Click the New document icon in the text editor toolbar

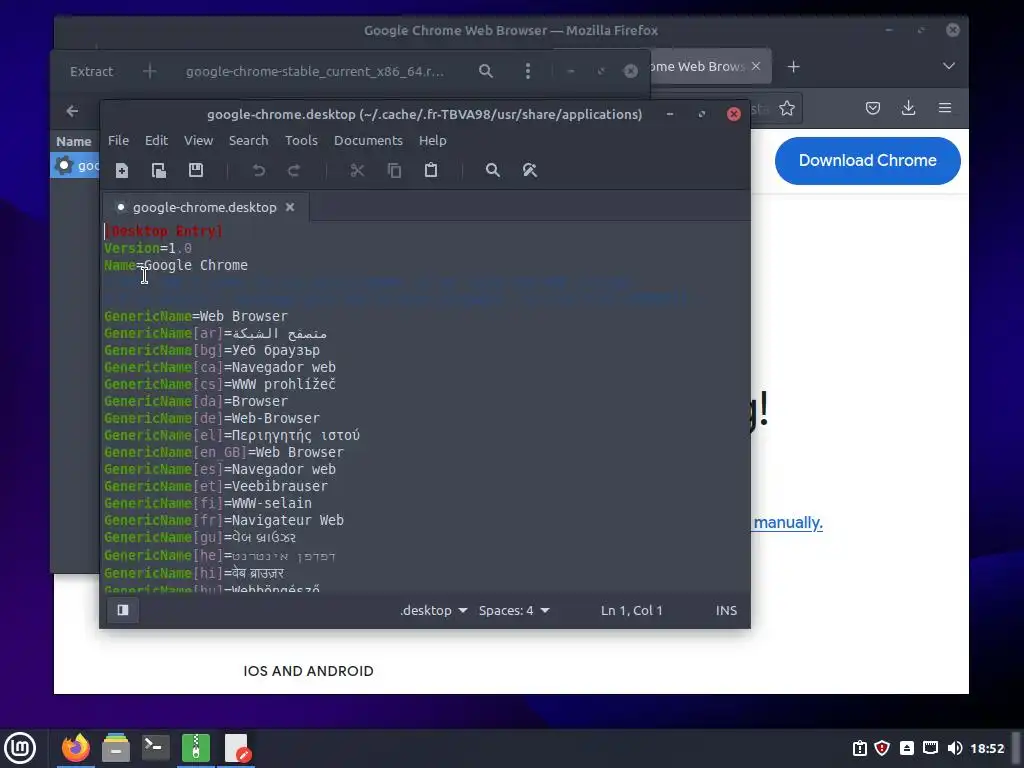click(121, 170)
